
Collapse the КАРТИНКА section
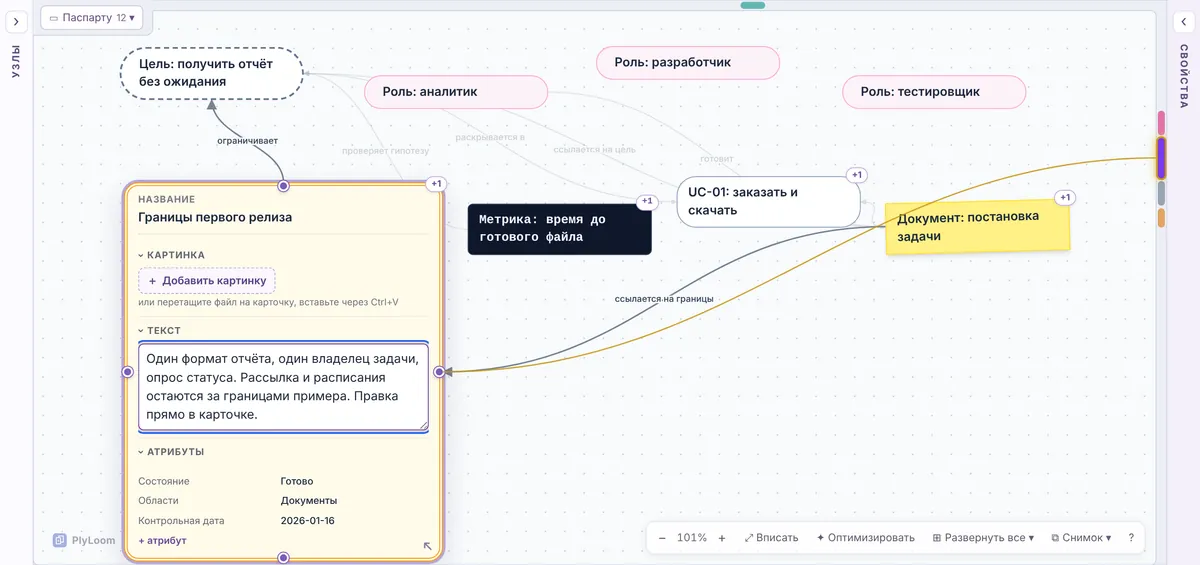pyautogui.click(x=172, y=255)
